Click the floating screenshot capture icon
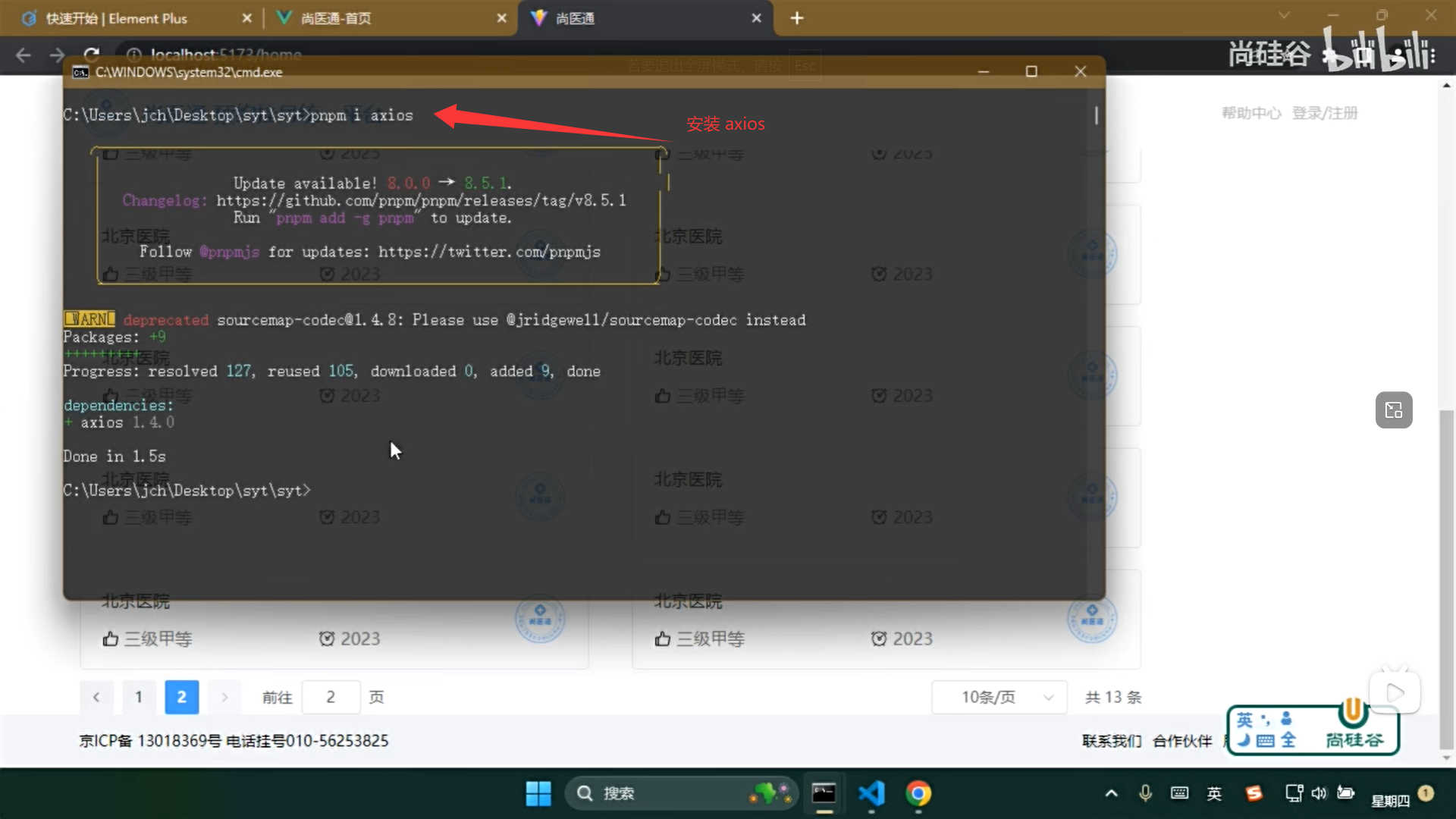1456x819 pixels. click(1394, 410)
